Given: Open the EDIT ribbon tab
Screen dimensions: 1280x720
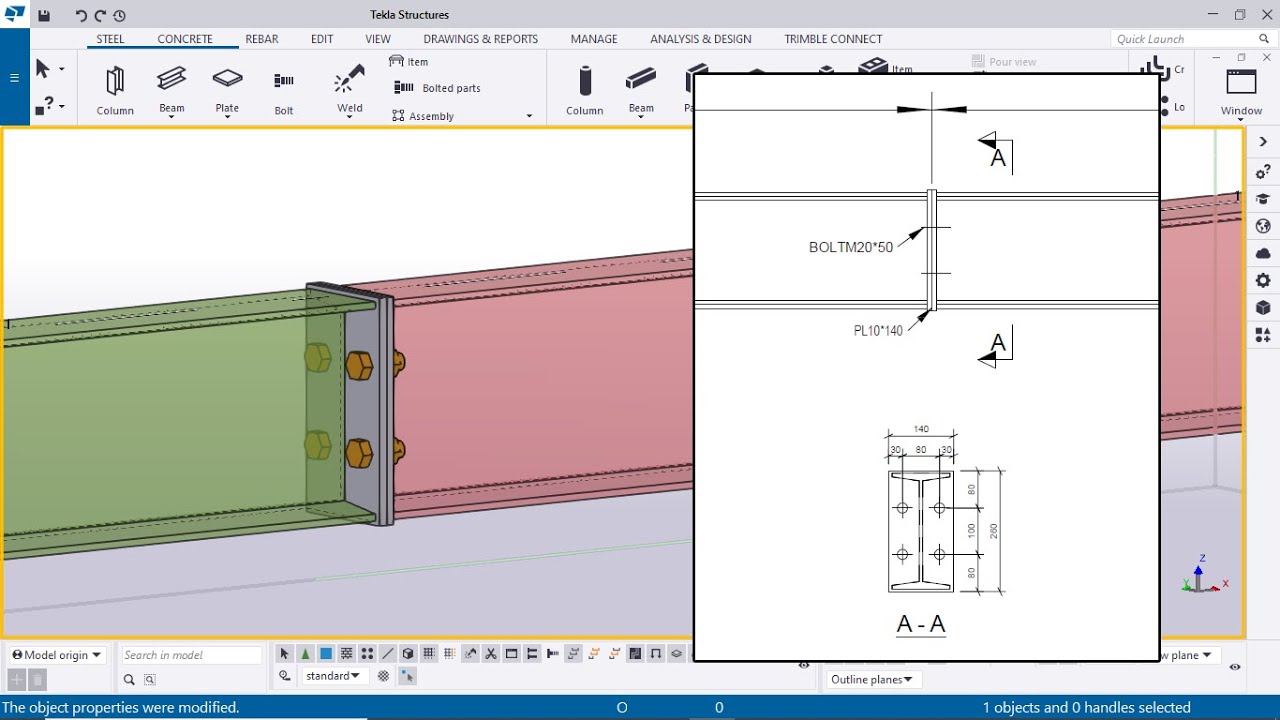Looking at the screenshot, I should pyautogui.click(x=322, y=39).
